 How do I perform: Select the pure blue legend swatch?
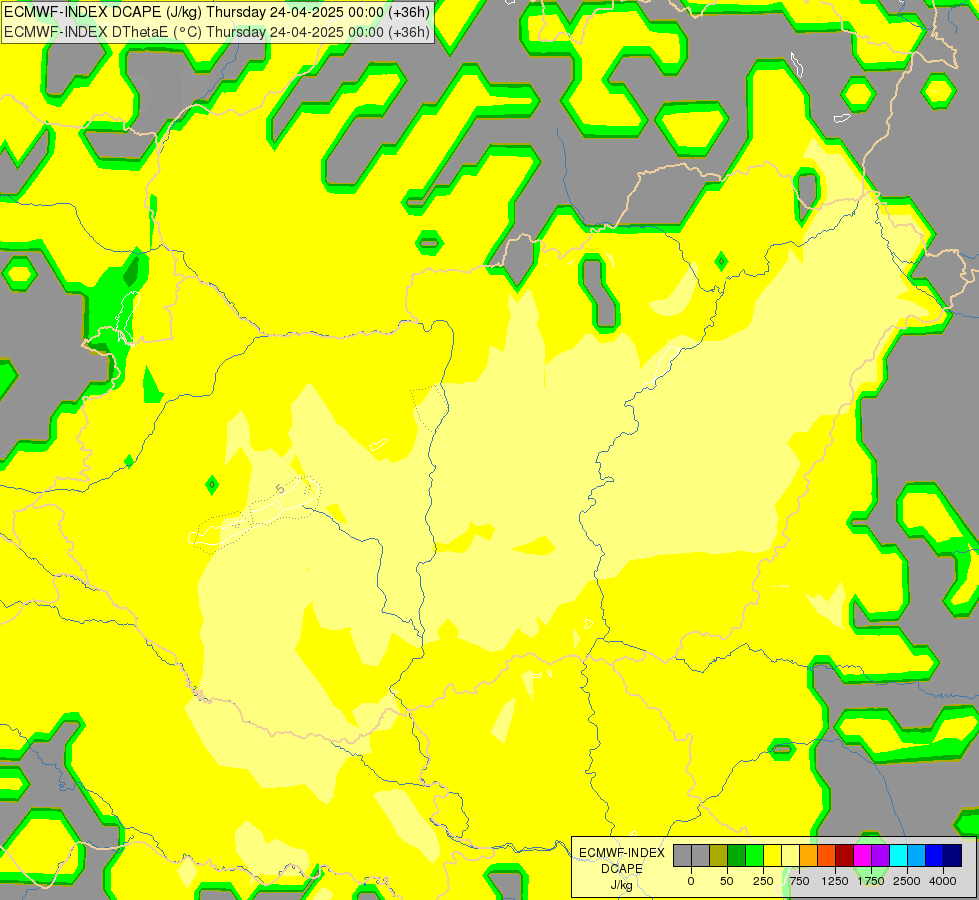(x=934, y=855)
